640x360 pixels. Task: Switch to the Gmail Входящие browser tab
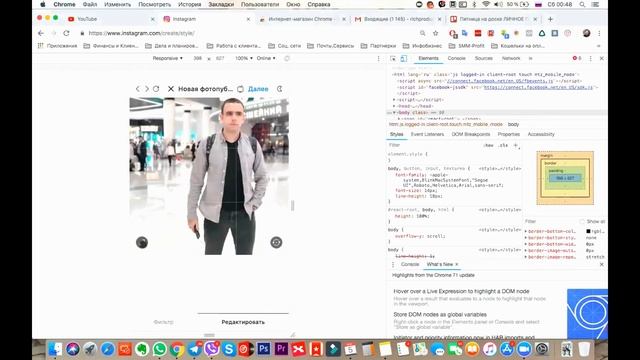tap(397, 19)
